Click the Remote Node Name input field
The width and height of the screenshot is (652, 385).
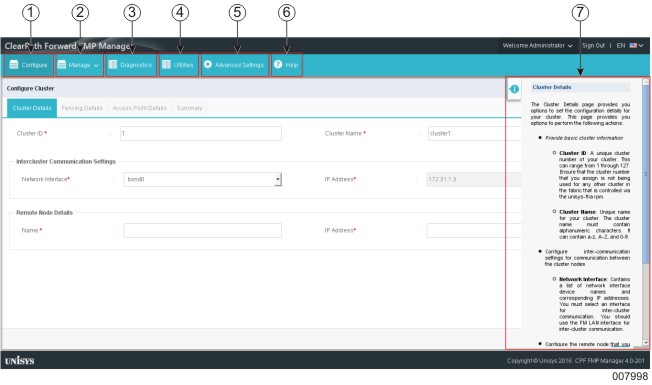(202, 230)
